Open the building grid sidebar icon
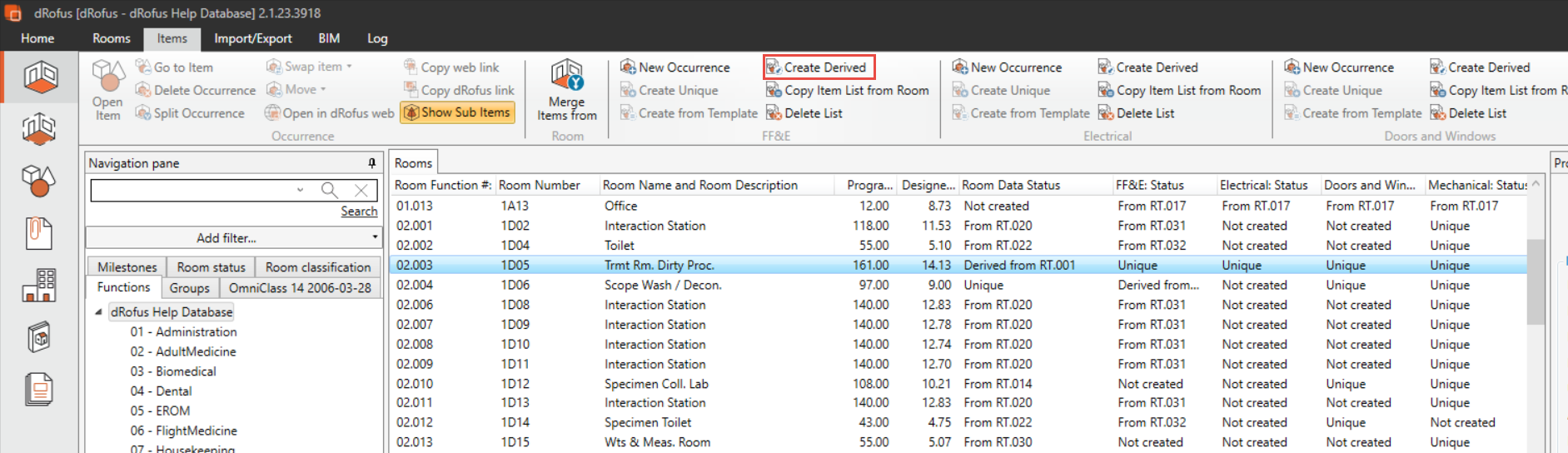The image size is (1568, 453). 39,285
